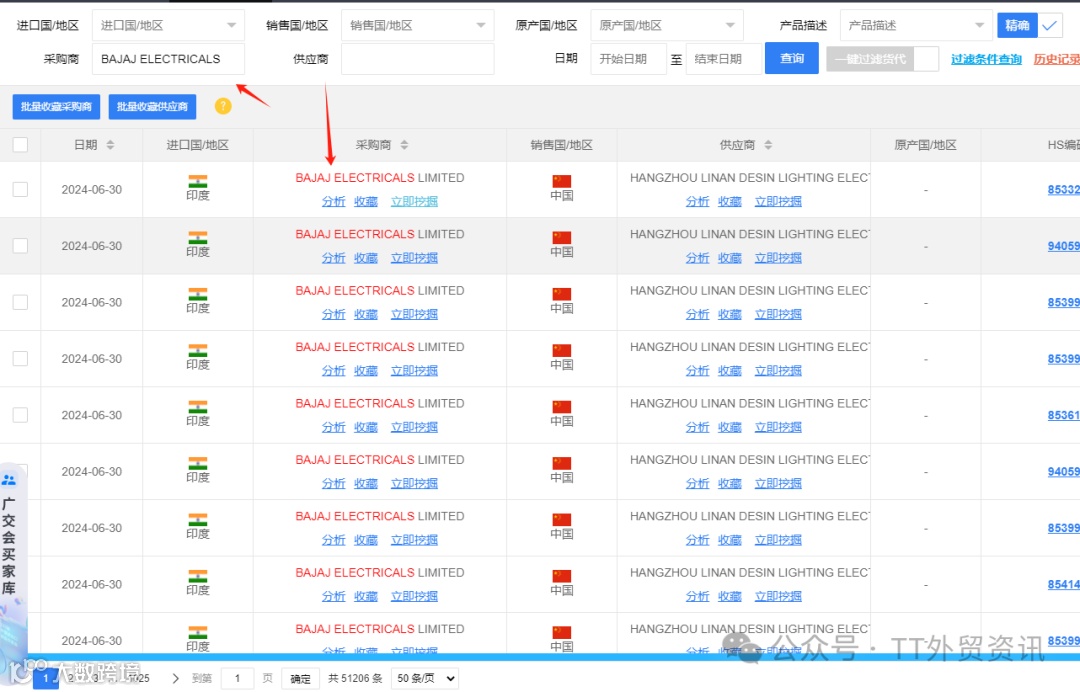1080x692 pixels.
Task: Toggle the 一键过滤货代 switch
Action: (882, 59)
